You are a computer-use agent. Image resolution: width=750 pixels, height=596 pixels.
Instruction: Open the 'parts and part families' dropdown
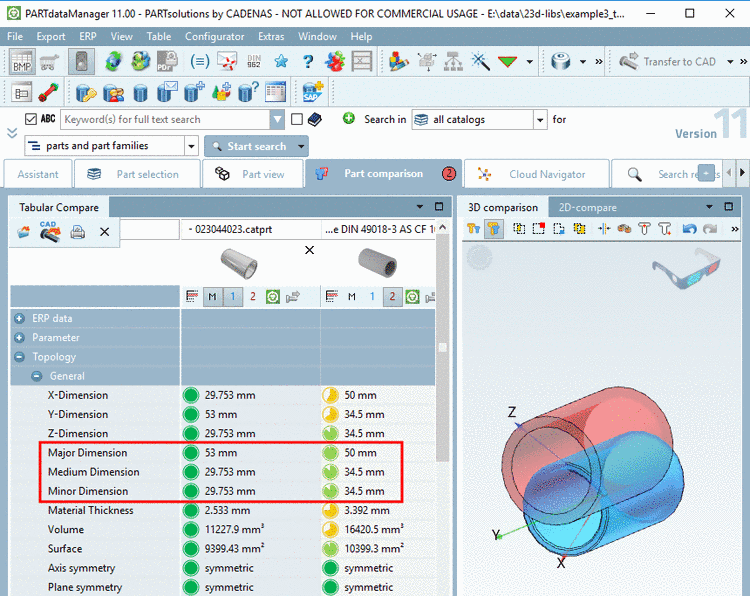[191, 146]
